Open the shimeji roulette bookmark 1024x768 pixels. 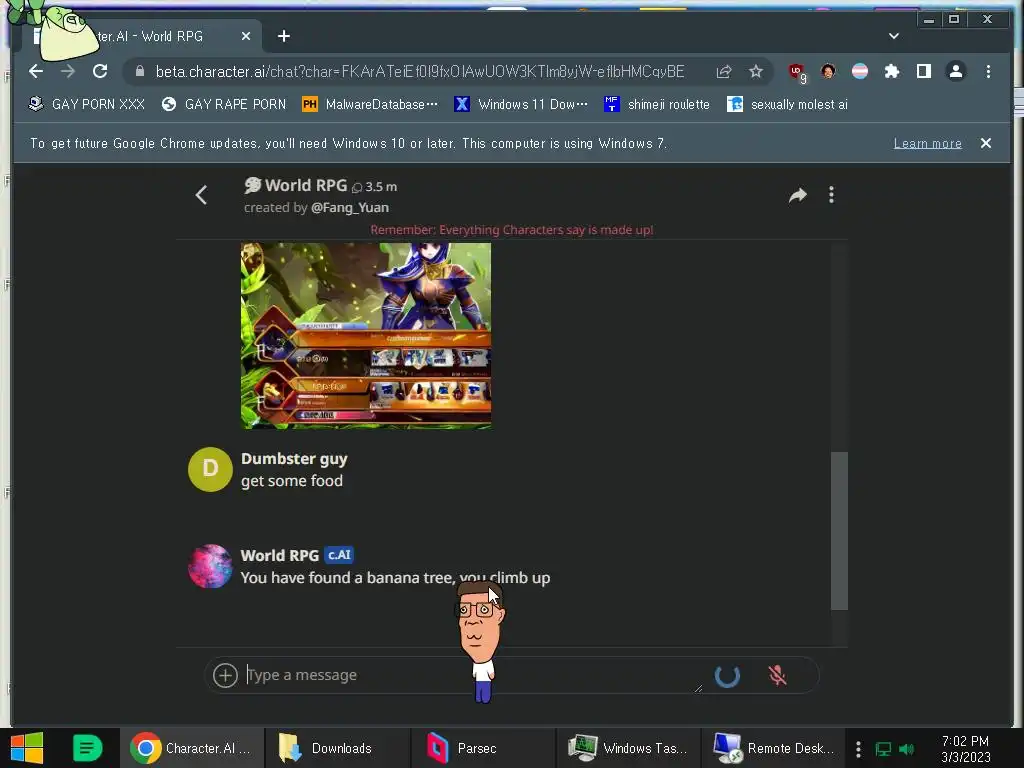point(657,104)
